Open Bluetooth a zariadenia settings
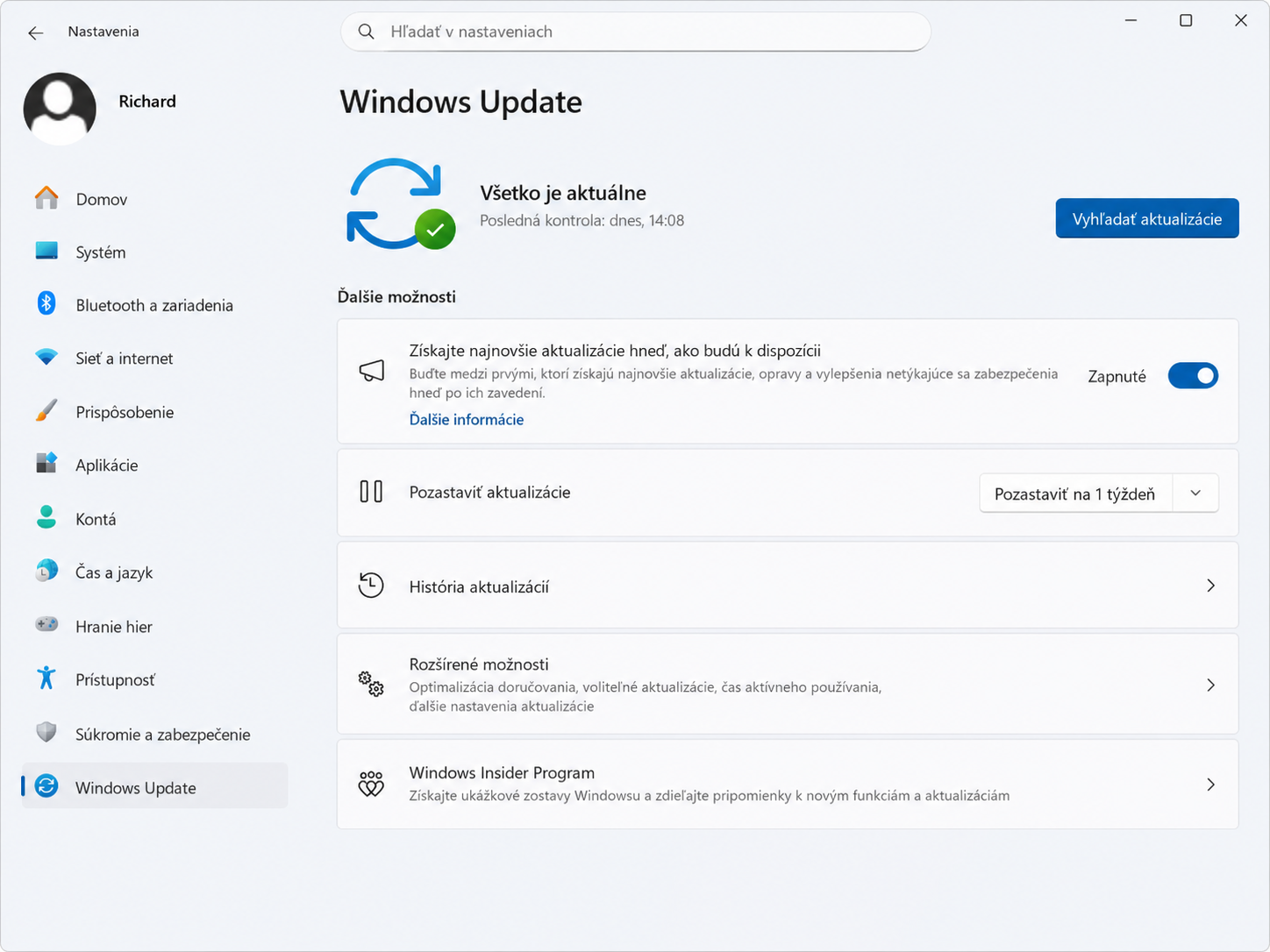This screenshot has height=952, width=1270. coord(154,305)
